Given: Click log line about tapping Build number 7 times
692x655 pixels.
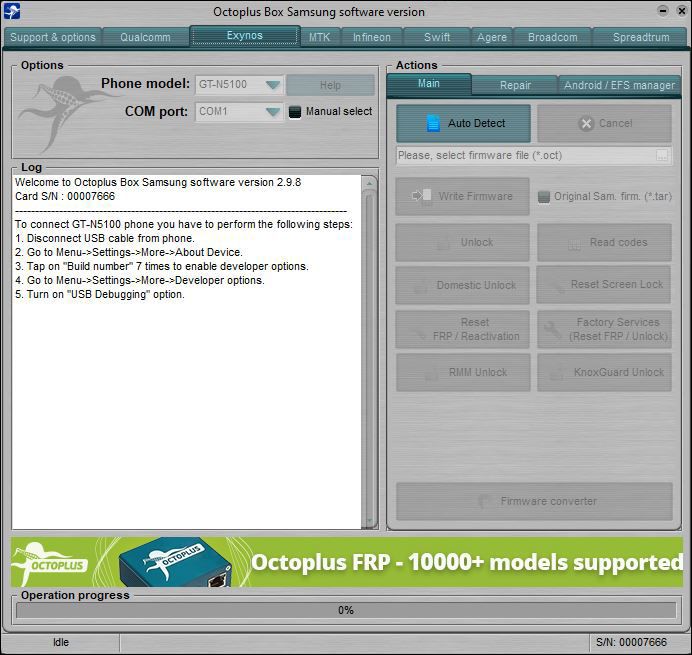Looking at the screenshot, I should point(162,267).
